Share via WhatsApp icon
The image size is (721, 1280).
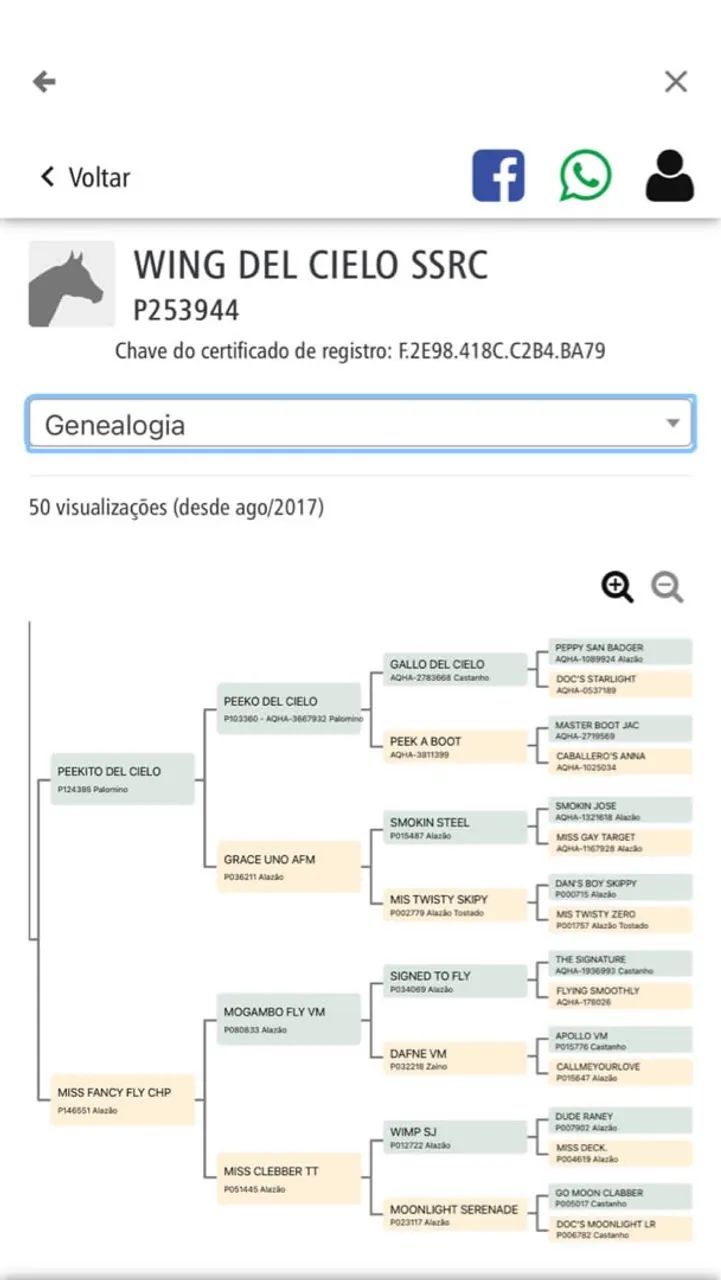coord(585,176)
